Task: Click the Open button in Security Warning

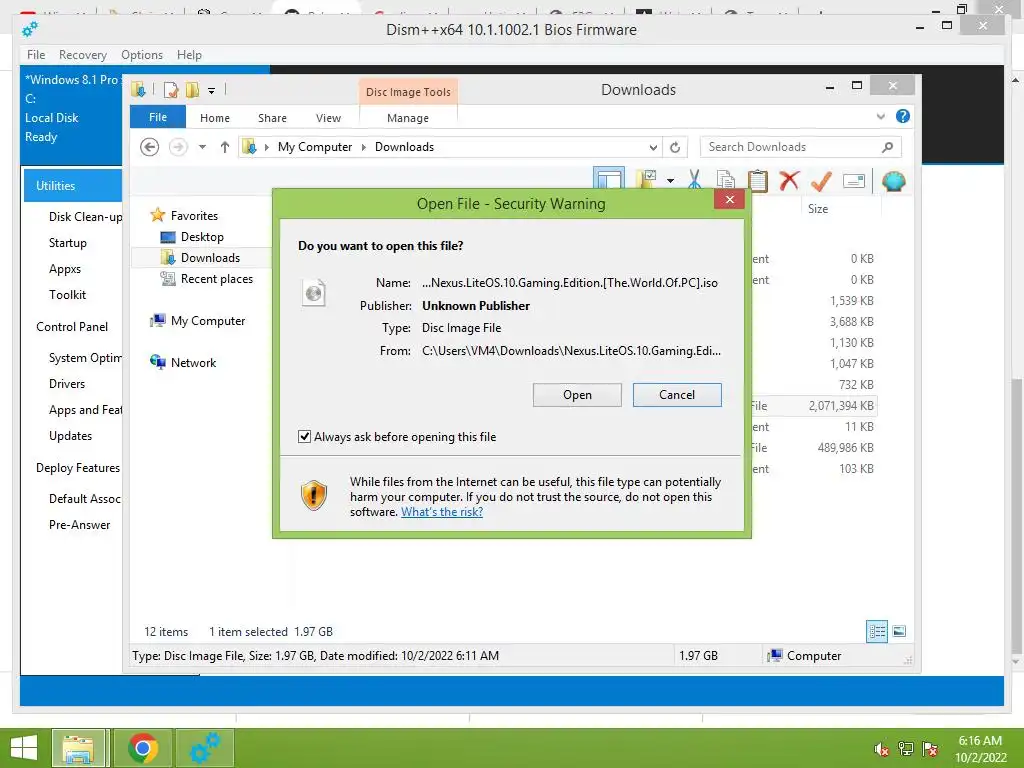Action: [577, 395]
